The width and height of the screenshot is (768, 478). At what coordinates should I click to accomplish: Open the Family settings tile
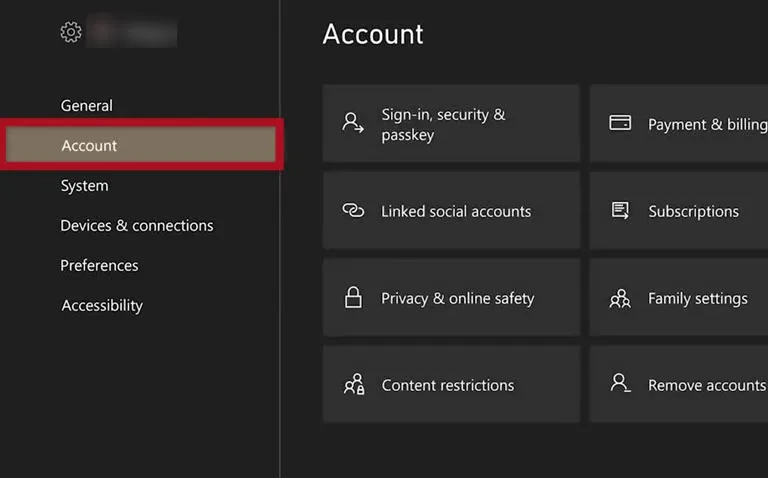[x=679, y=297]
